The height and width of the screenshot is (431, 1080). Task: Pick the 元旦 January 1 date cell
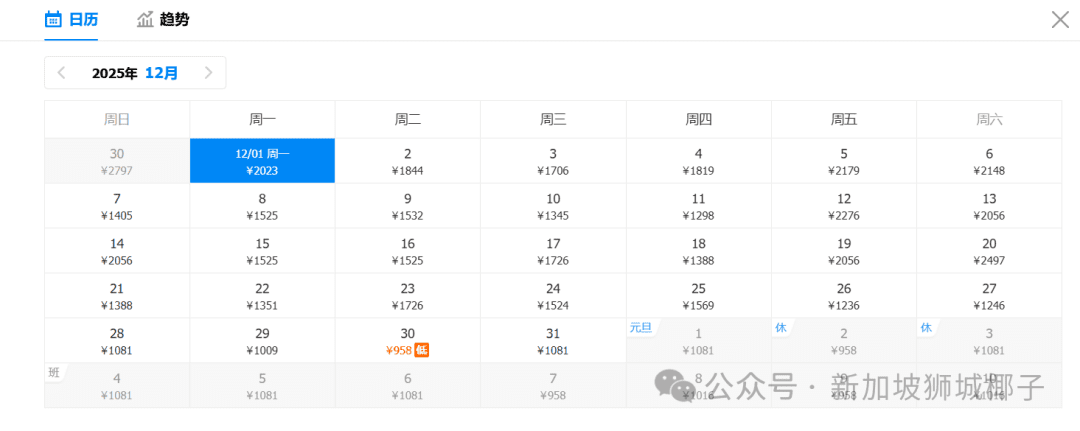[698, 341]
